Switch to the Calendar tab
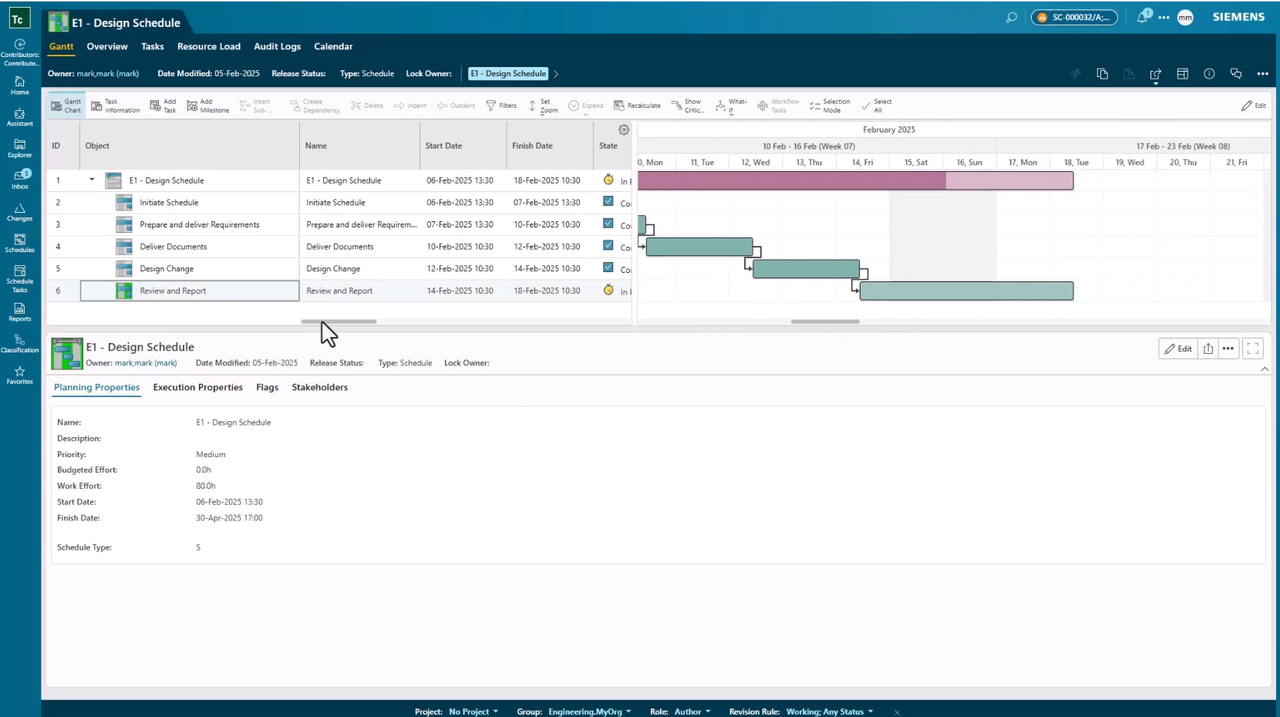Viewport: 1280px width, 717px height. [x=333, y=46]
